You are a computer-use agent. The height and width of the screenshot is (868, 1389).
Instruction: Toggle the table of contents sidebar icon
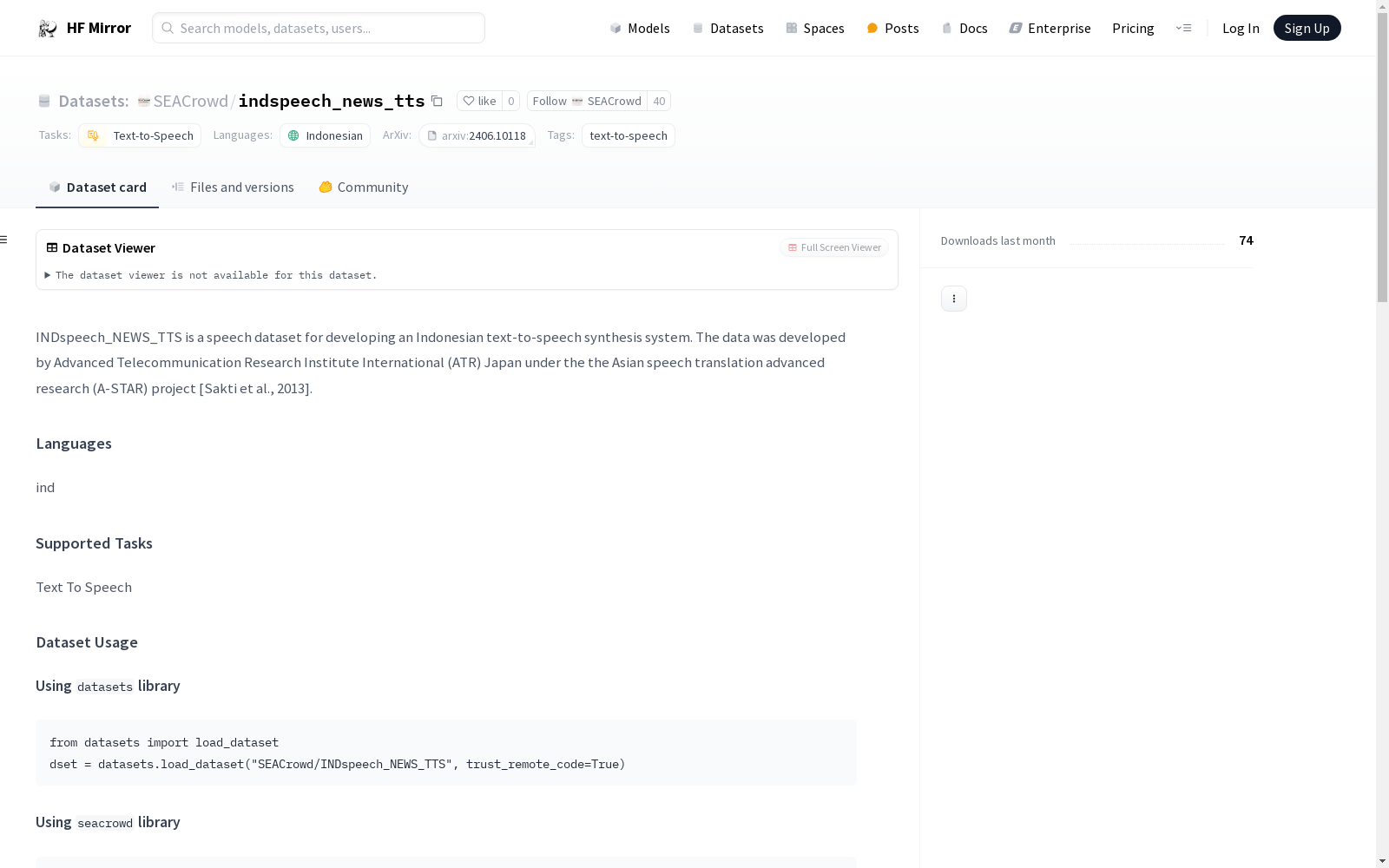click(4, 240)
